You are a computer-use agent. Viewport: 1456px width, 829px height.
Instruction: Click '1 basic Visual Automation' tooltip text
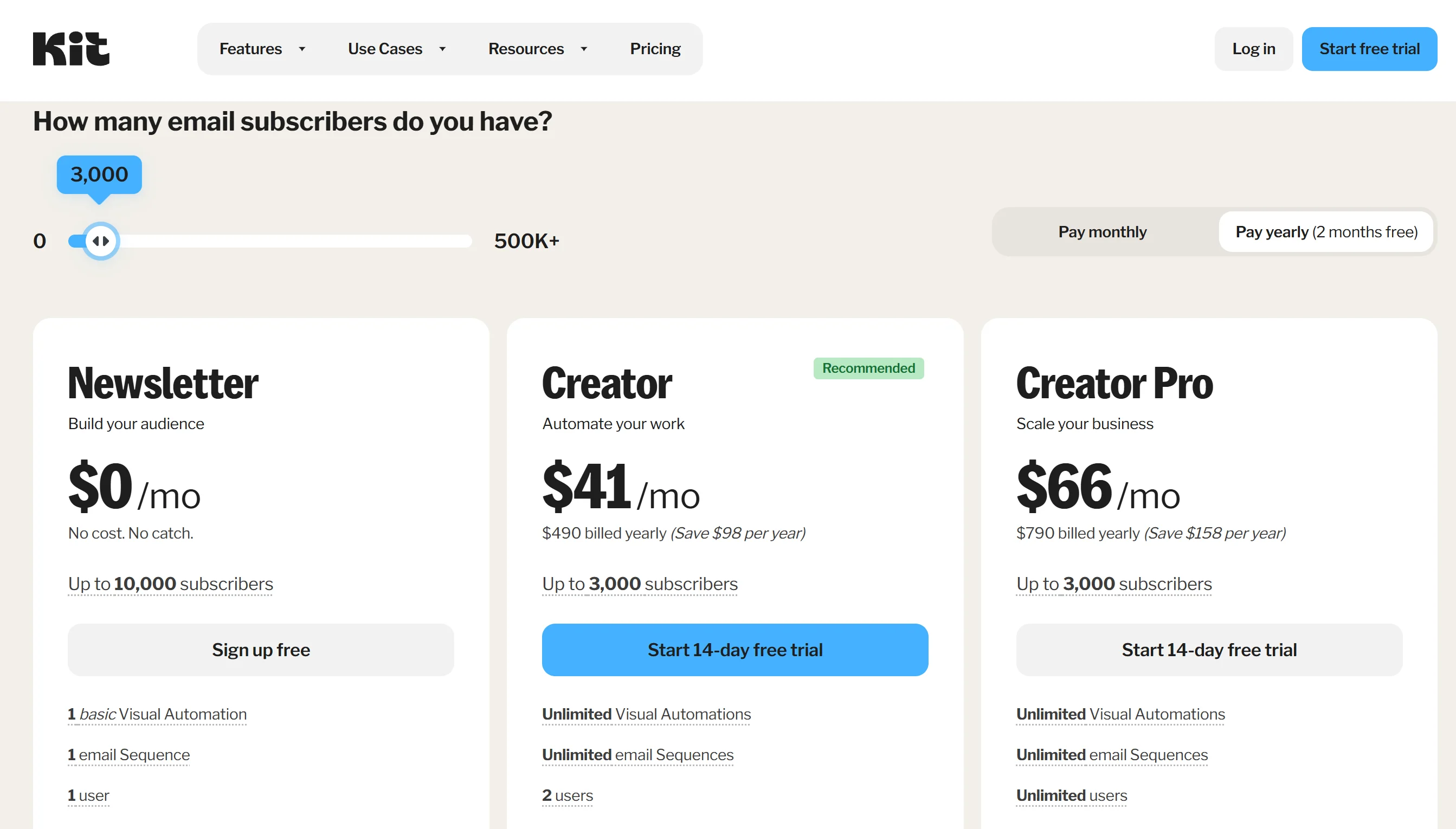[157, 714]
